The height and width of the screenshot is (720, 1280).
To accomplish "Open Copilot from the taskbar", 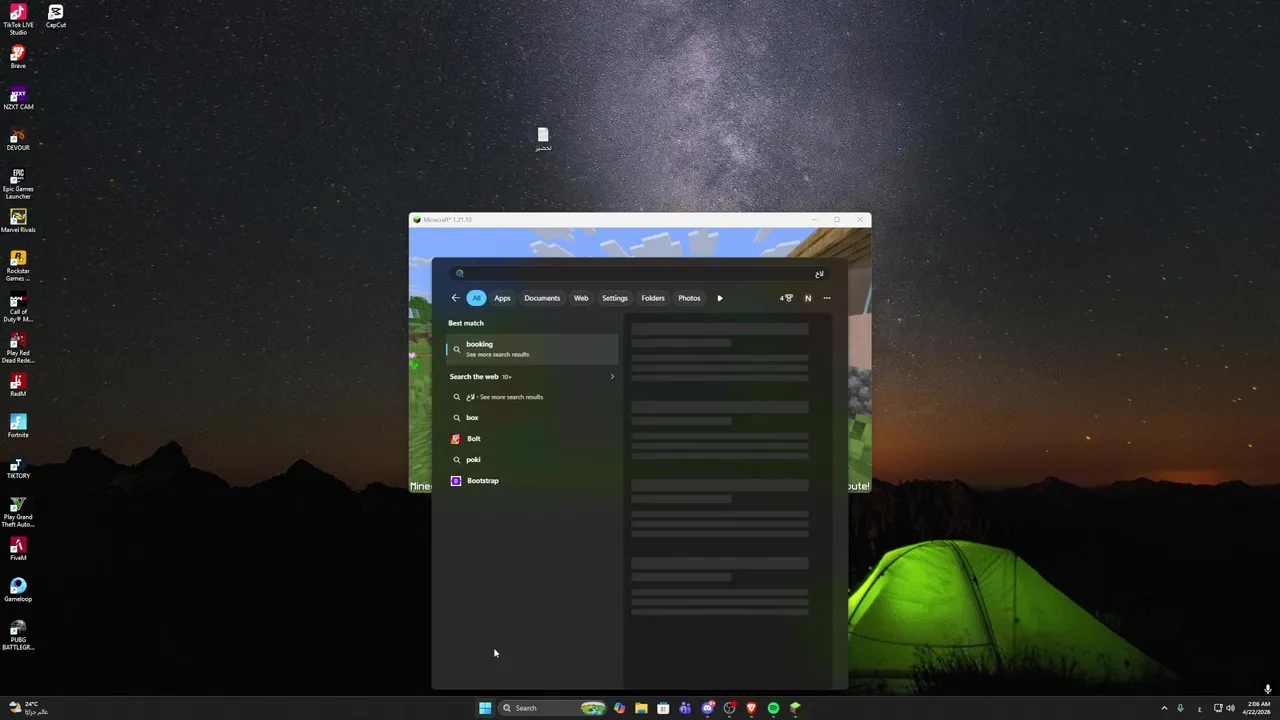I will click(x=619, y=708).
